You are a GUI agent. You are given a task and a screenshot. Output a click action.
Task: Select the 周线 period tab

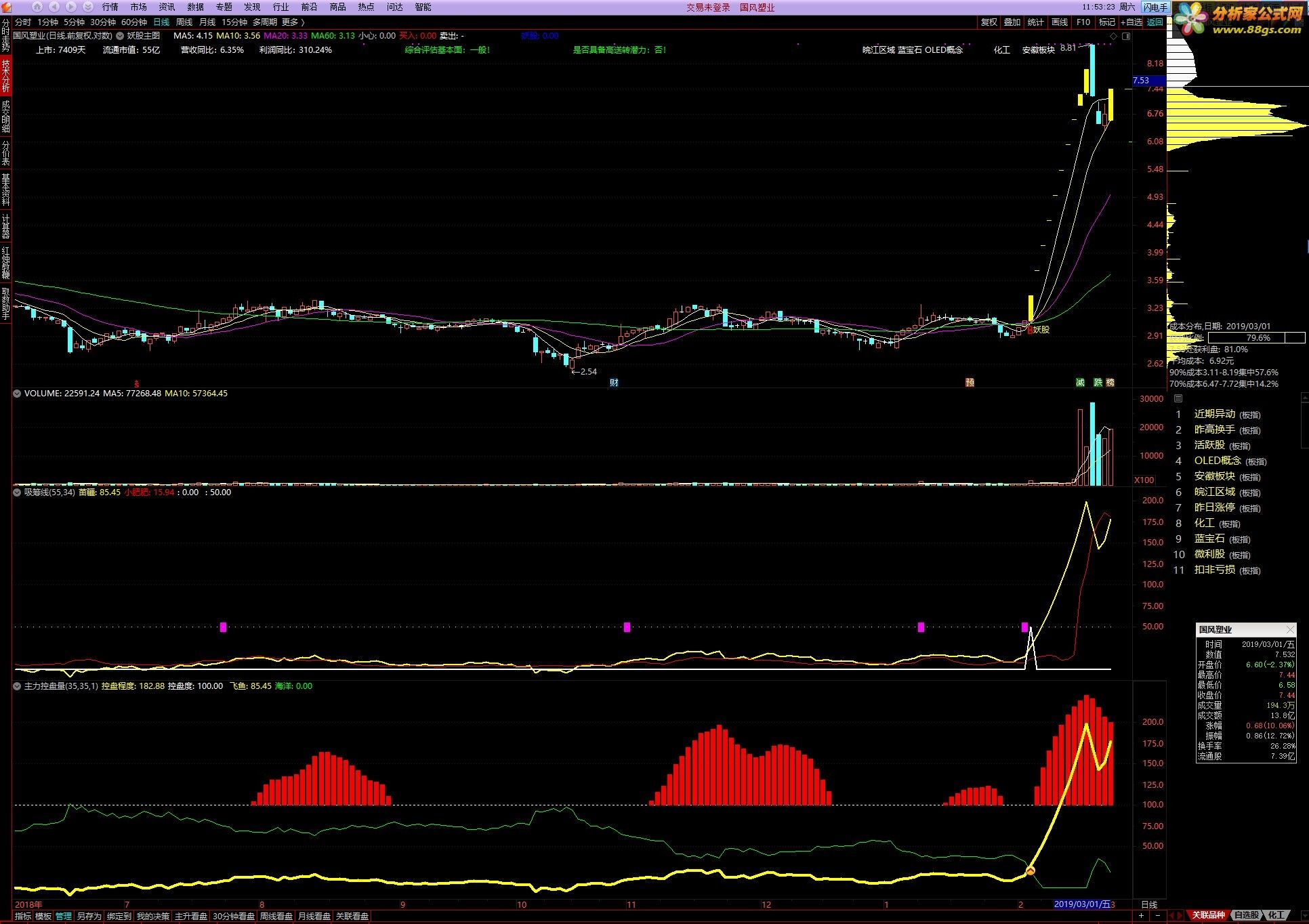click(x=184, y=22)
